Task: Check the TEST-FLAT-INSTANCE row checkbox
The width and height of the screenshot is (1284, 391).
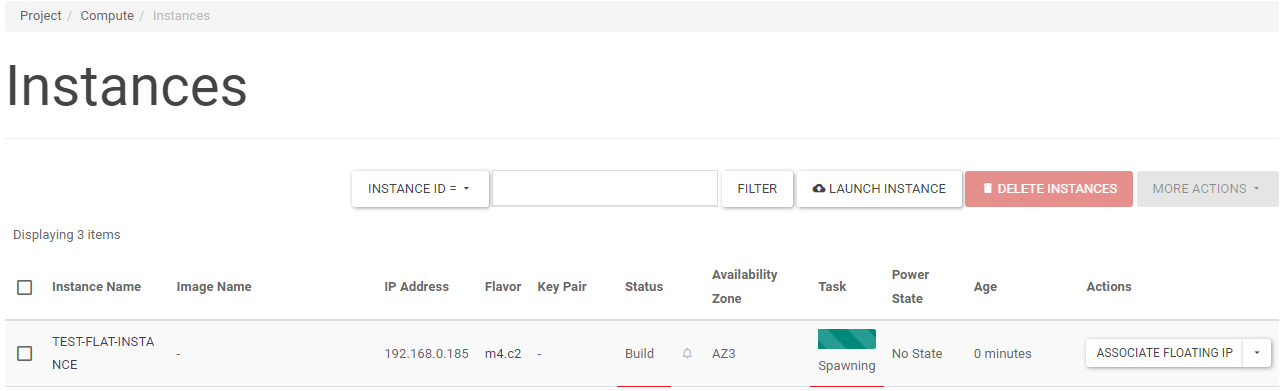Action: click(x=25, y=354)
